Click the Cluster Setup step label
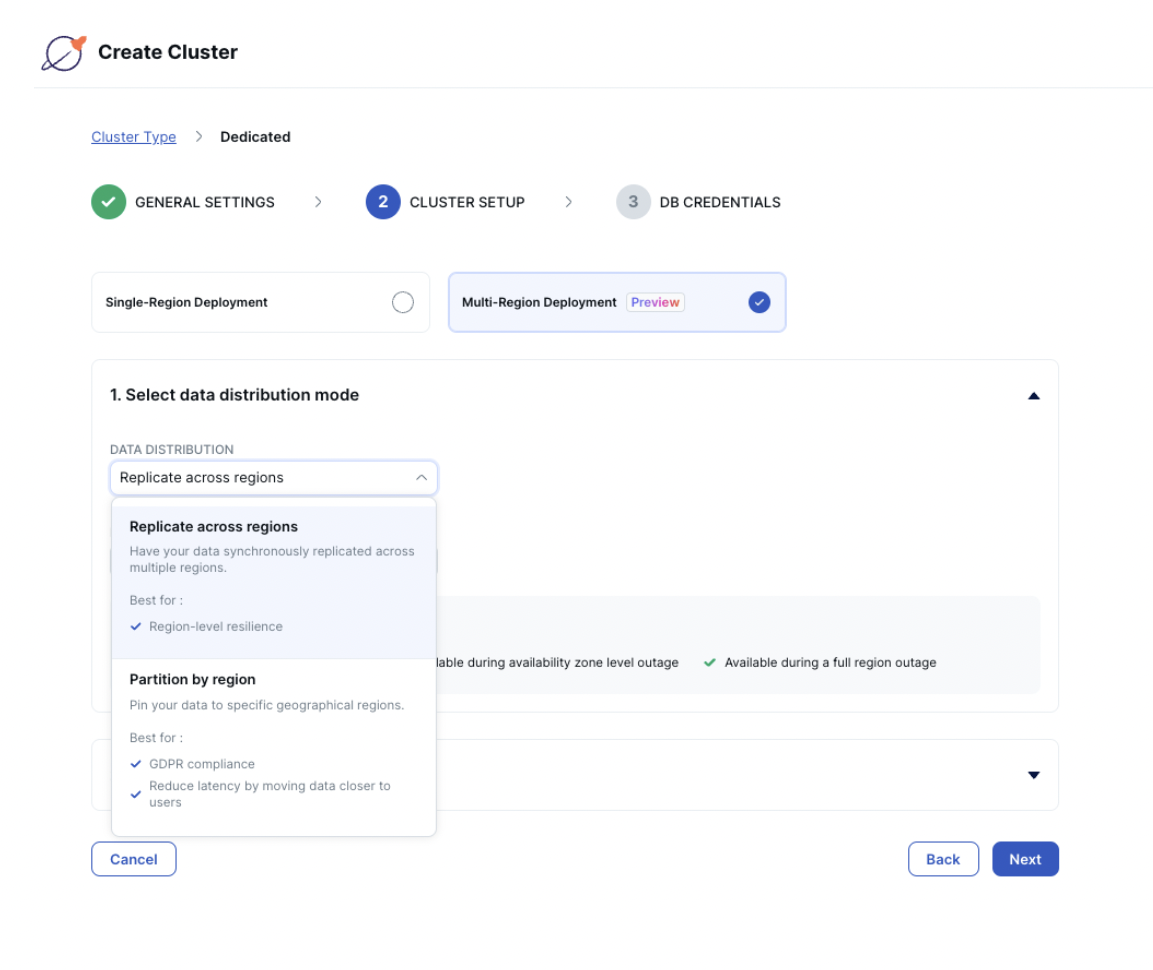The width and height of the screenshot is (1153, 970). tap(467, 202)
